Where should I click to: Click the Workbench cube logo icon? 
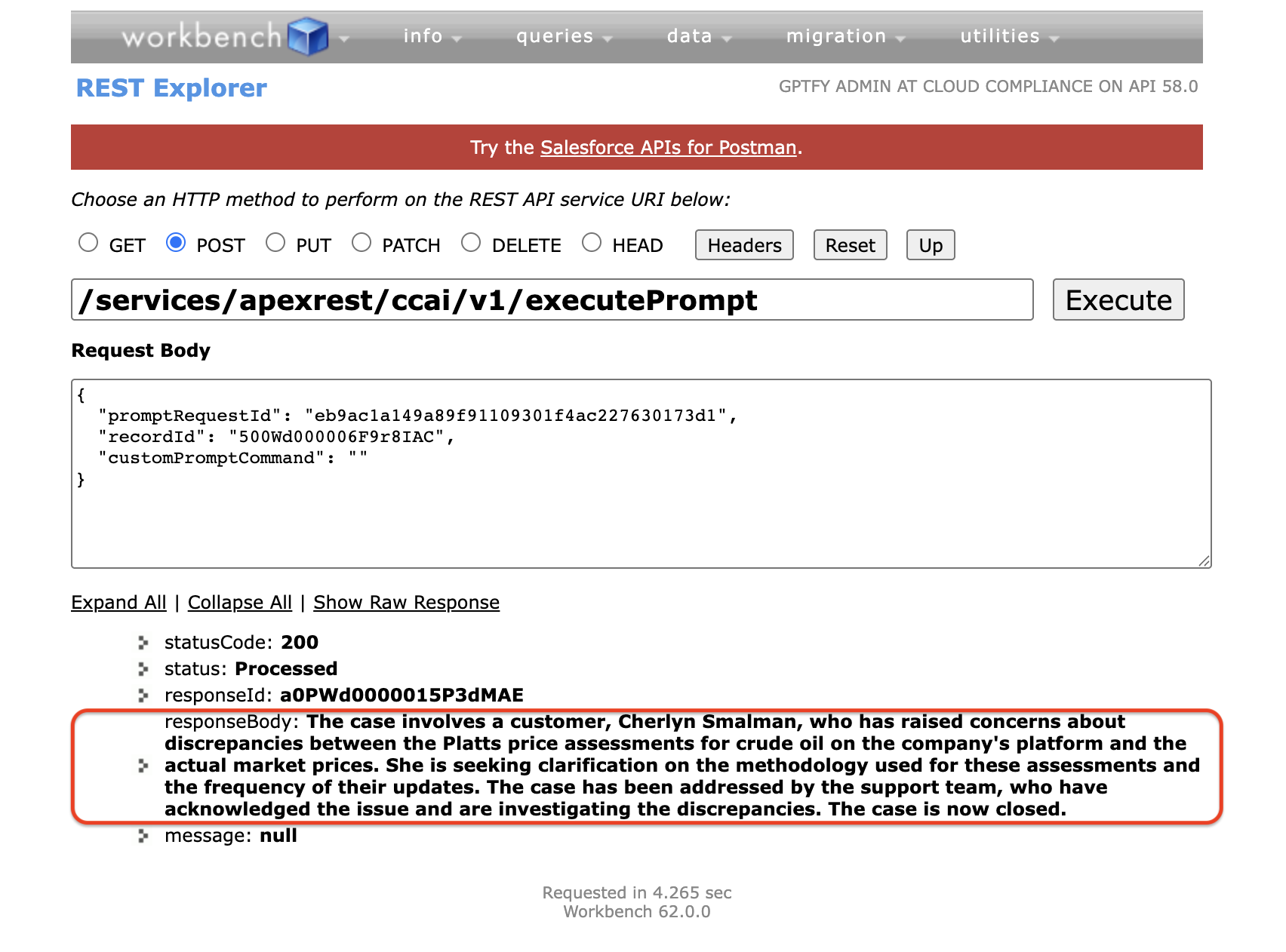click(308, 36)
